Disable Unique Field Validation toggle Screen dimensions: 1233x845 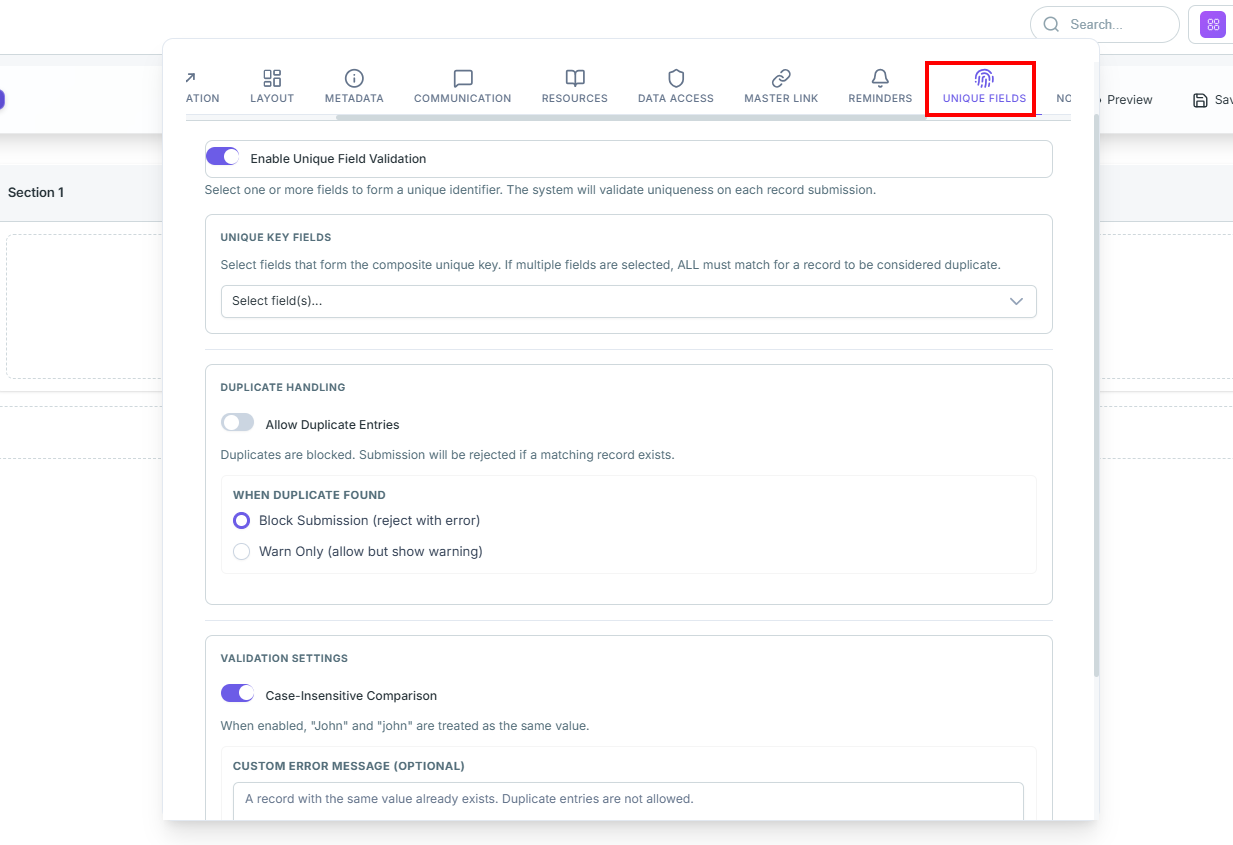click(x=222, y=157)
